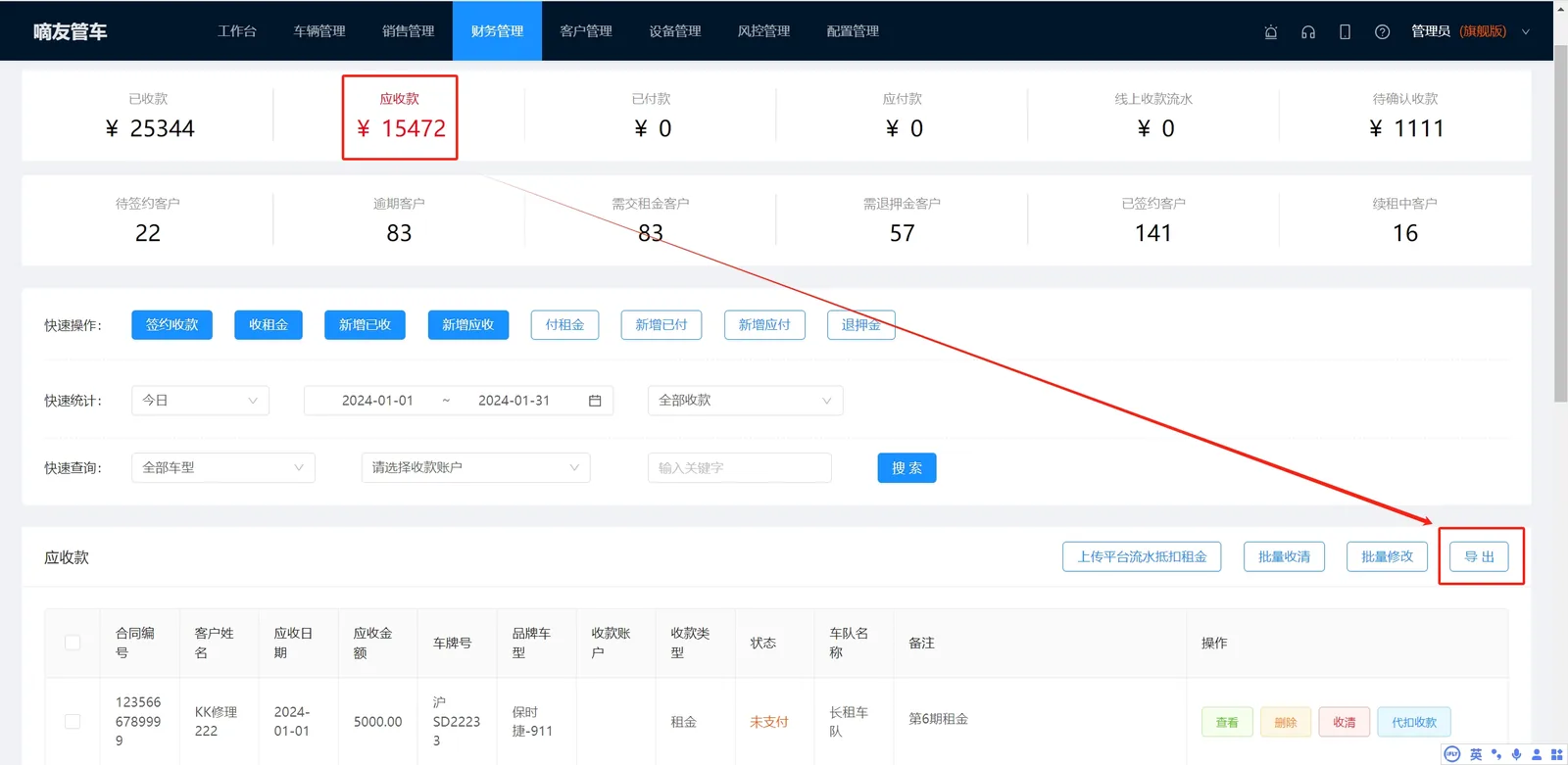Viewport: 1568px width, 765px height.
Task: Click the 退押金 button
Action: click(x=861, y=324)
